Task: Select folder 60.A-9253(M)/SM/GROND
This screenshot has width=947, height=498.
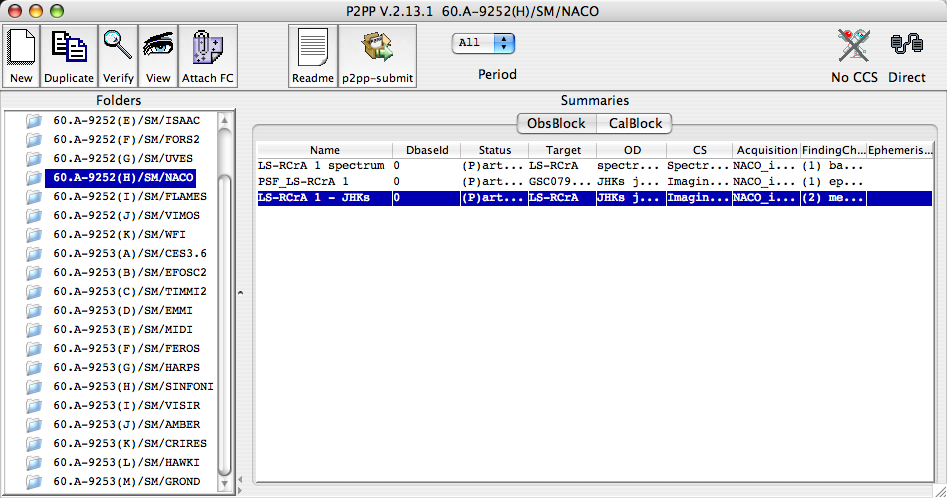Action: pyautogui.click(x=126, y=482)
